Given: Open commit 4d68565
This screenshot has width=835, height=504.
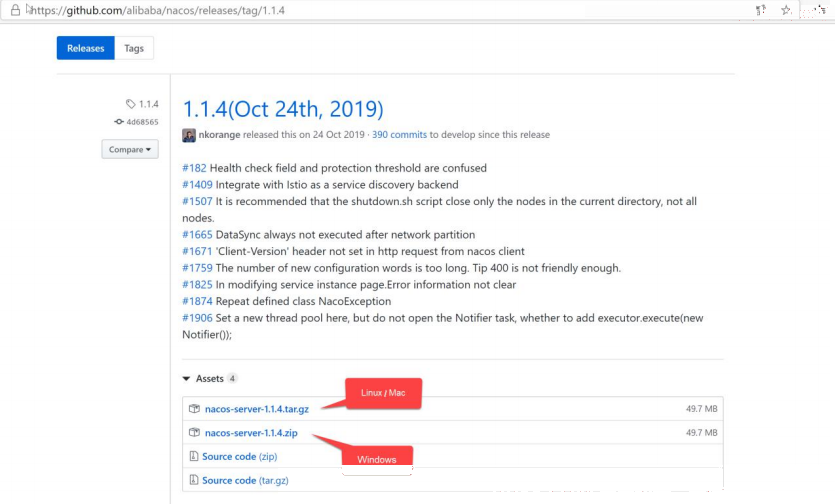Looking at the screenshot, I should tap(142, 121).
